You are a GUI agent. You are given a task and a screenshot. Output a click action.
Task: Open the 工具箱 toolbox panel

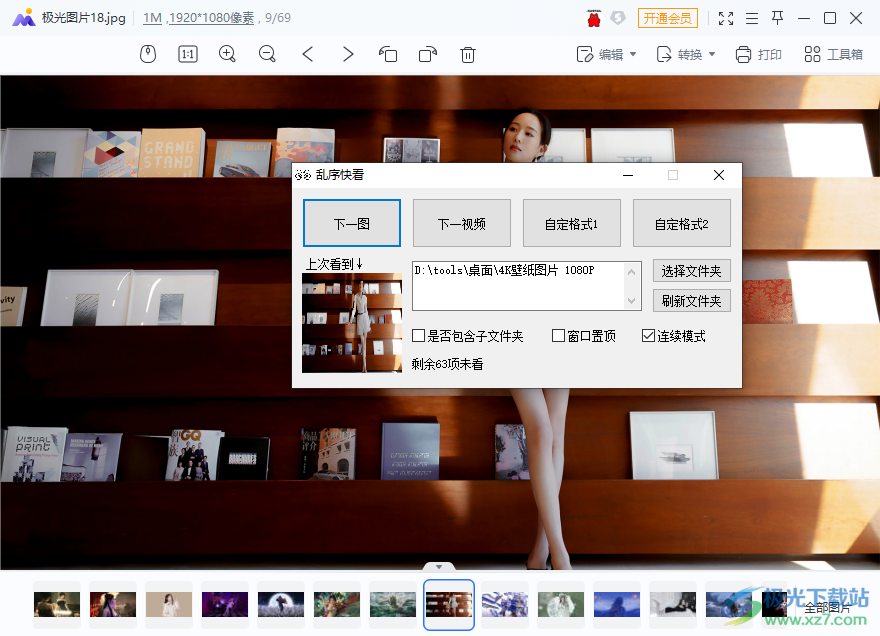tap(832, 54)
